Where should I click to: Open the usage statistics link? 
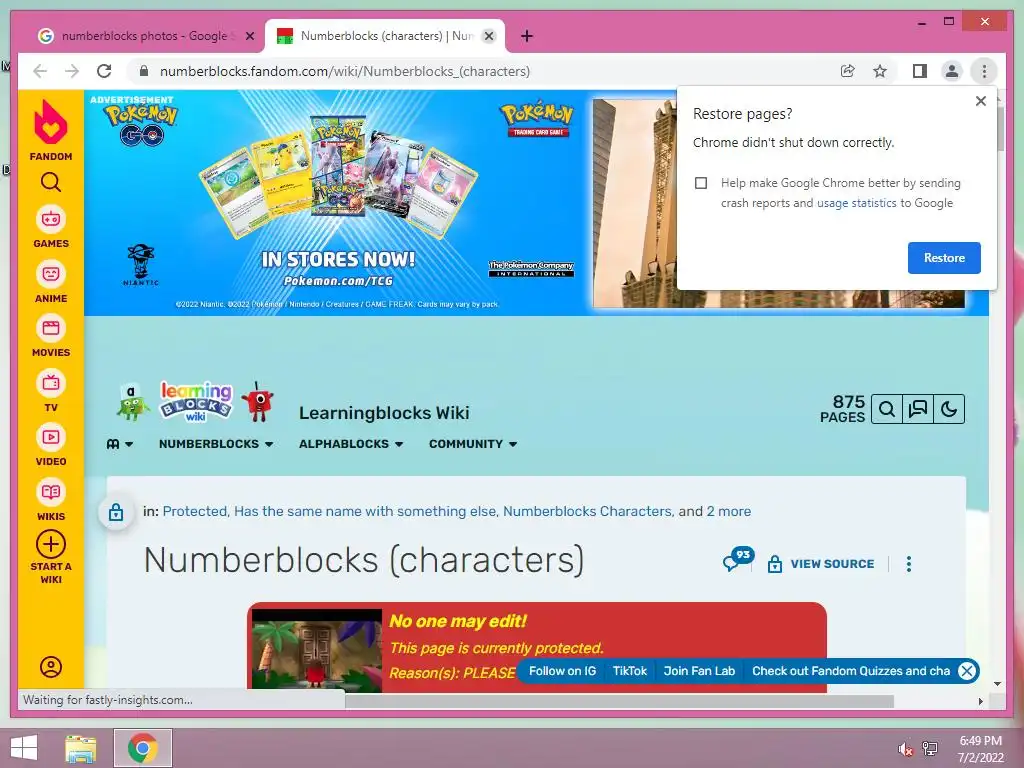click(856, 203)
